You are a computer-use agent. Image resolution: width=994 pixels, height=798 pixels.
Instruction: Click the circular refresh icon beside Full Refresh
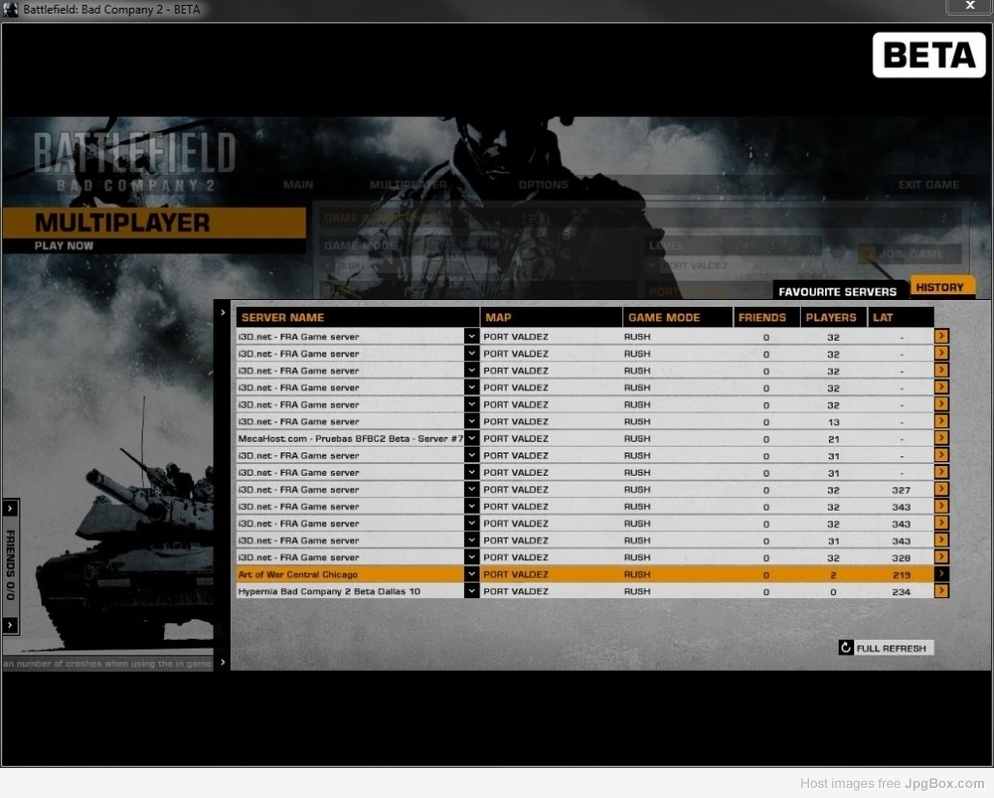point(846,647)
